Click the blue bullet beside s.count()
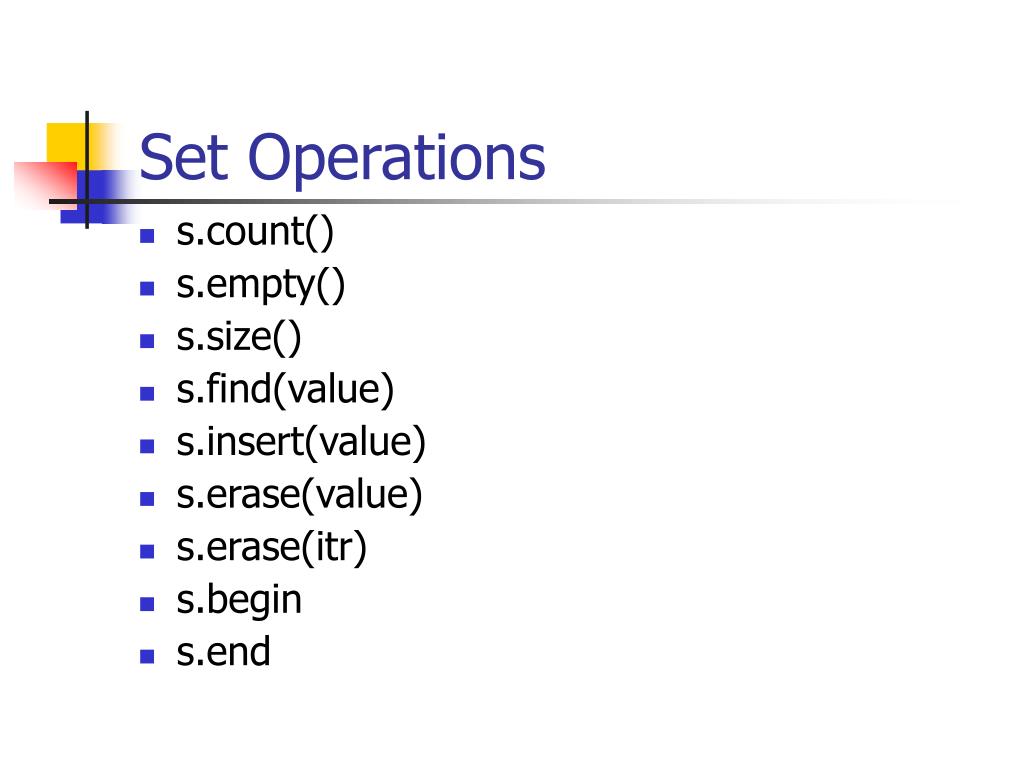Viewport: 1024px width, 768px height. tap(147, 236)
